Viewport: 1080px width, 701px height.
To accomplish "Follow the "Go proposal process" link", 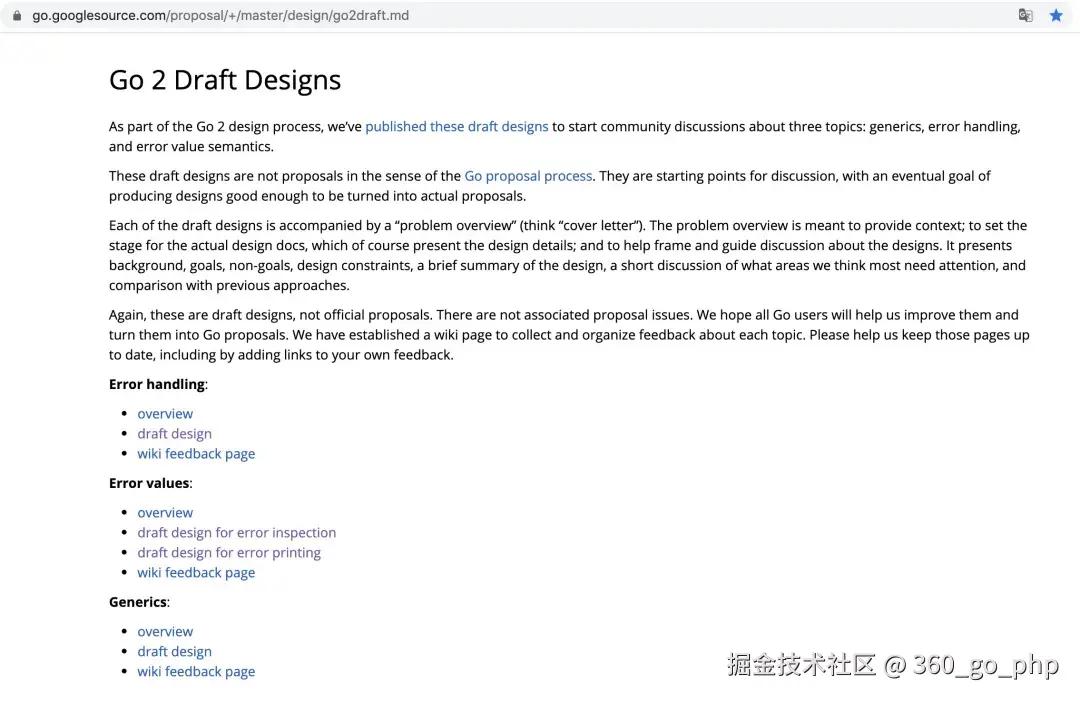I will click(x=528, y=176).
